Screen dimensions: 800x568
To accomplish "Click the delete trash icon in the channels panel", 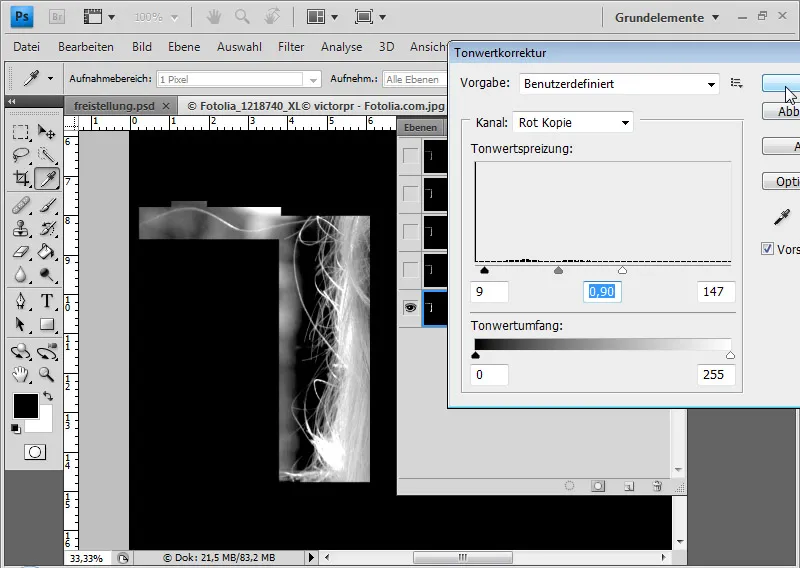I will pyautogui.click(x=657, y=486).
